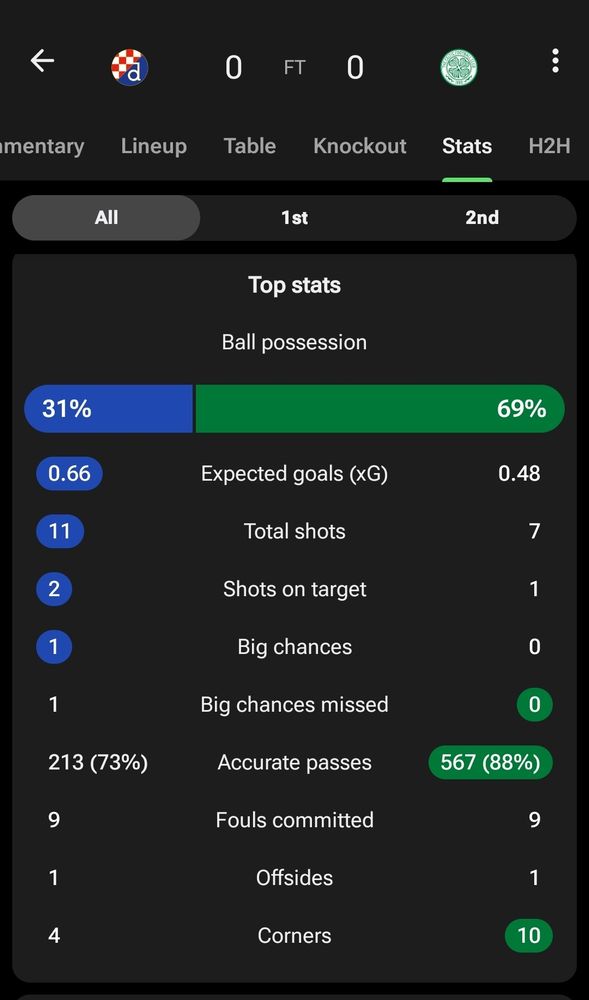This screenshot has width=589, height=1000.
Task: Go to the partially visible Commentary tab
Action: pos(41,146)
